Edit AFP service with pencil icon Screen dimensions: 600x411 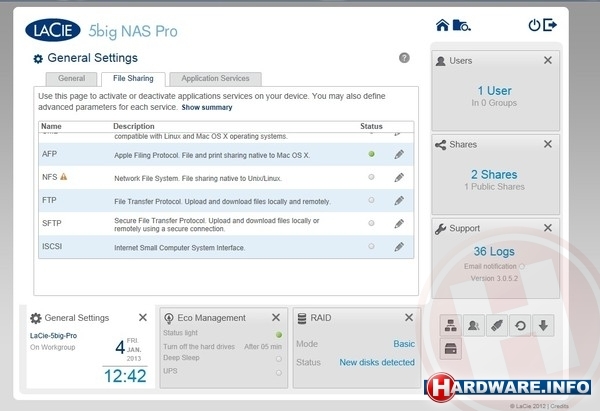click(x=399, y=154)
